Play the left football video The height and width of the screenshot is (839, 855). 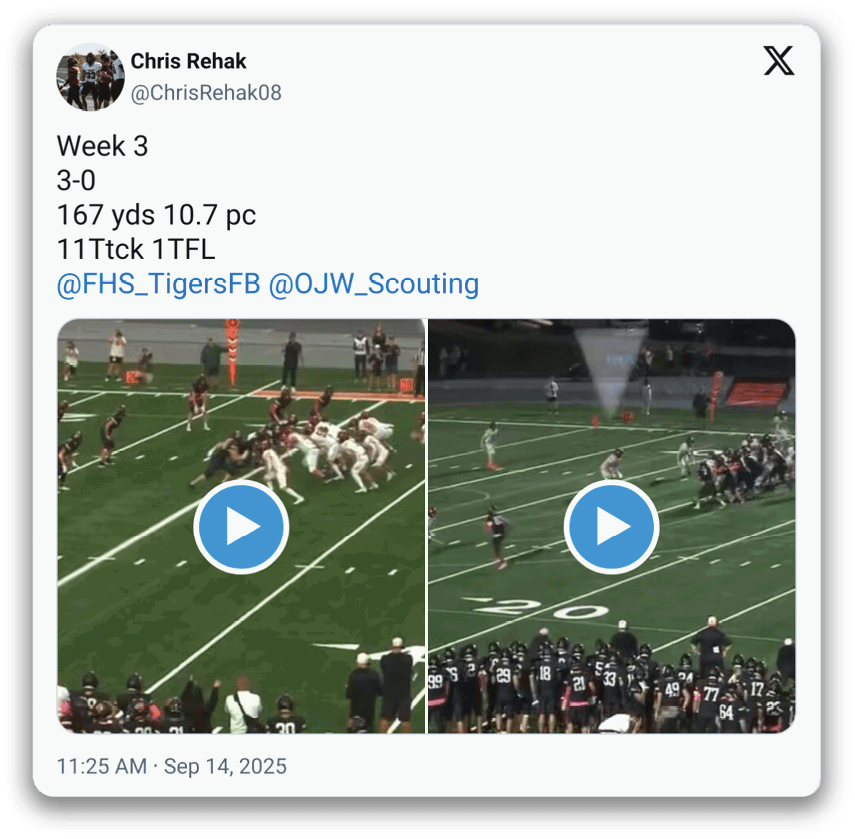point(241,526)
